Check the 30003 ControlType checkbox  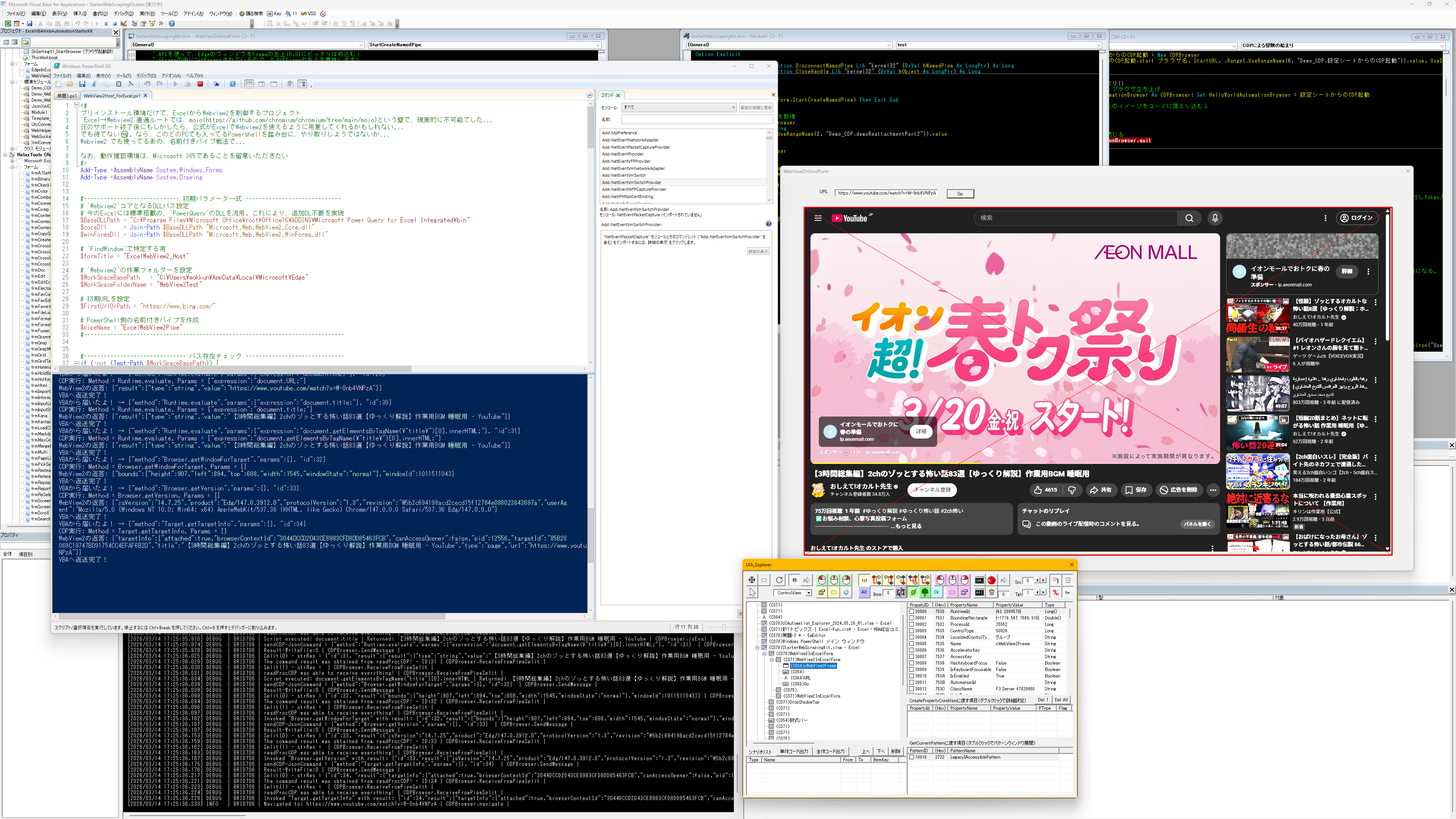pyautogui.click(x=911, y=631)
